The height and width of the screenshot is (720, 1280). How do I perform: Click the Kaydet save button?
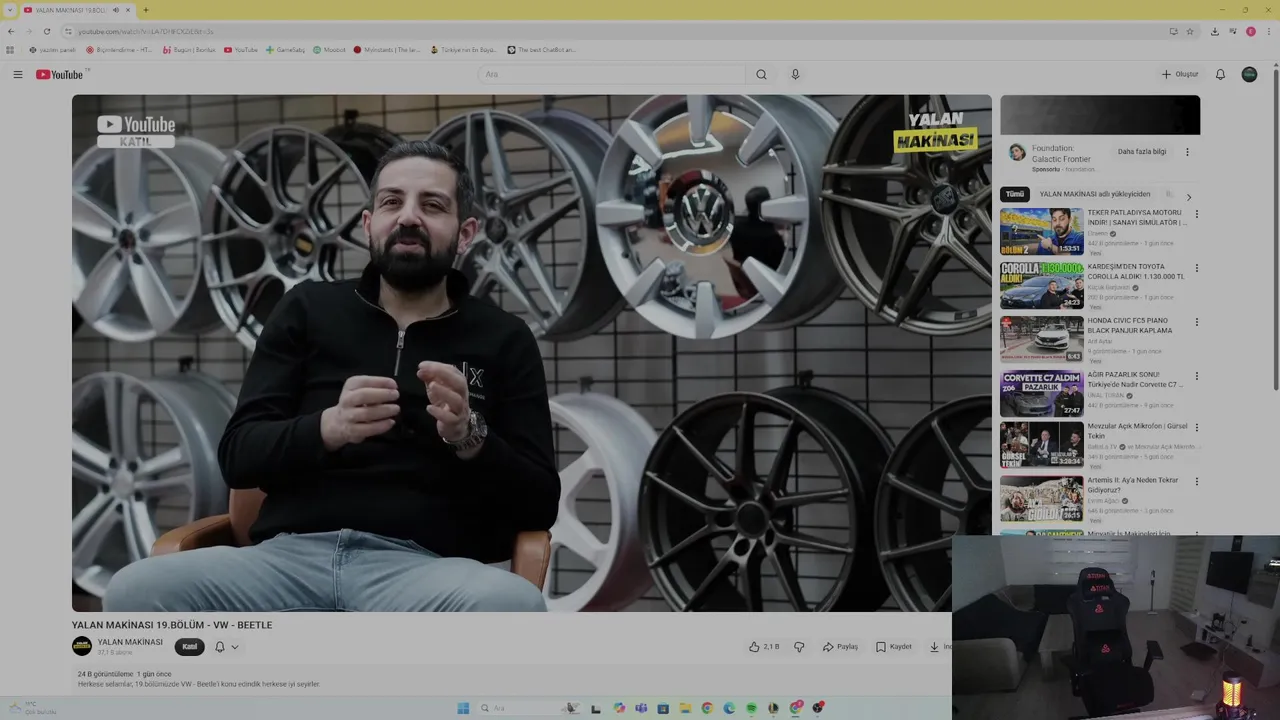click(894, 647)
